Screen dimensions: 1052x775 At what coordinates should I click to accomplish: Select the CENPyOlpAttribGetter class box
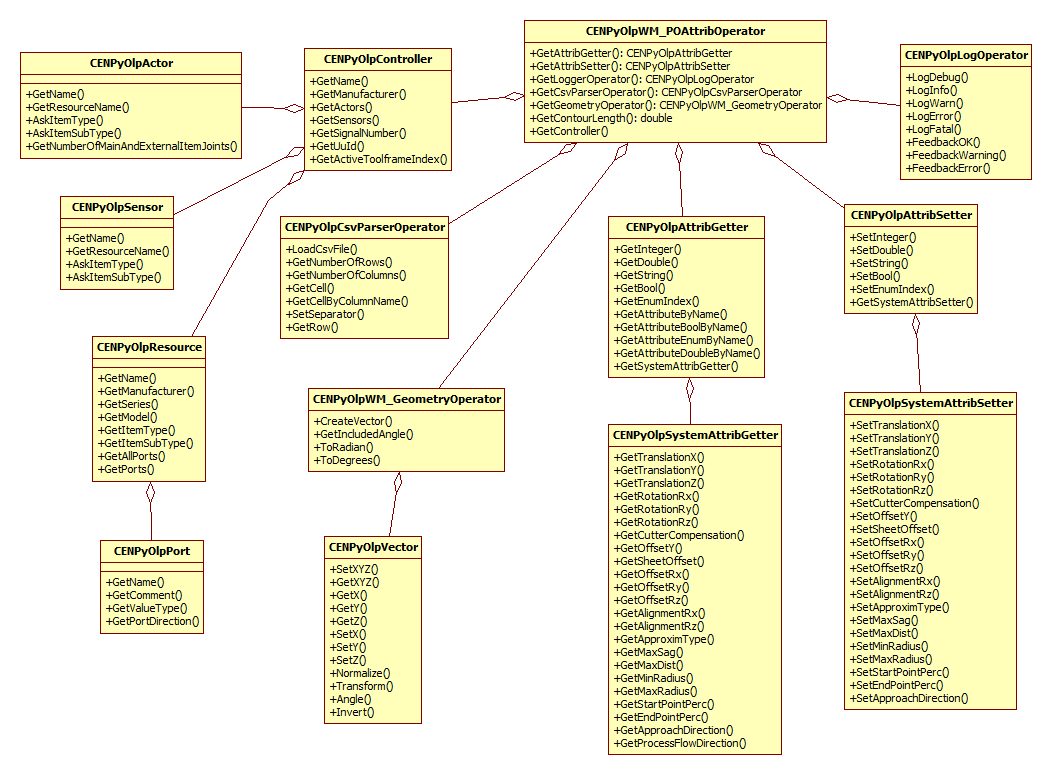coord(685,227)
